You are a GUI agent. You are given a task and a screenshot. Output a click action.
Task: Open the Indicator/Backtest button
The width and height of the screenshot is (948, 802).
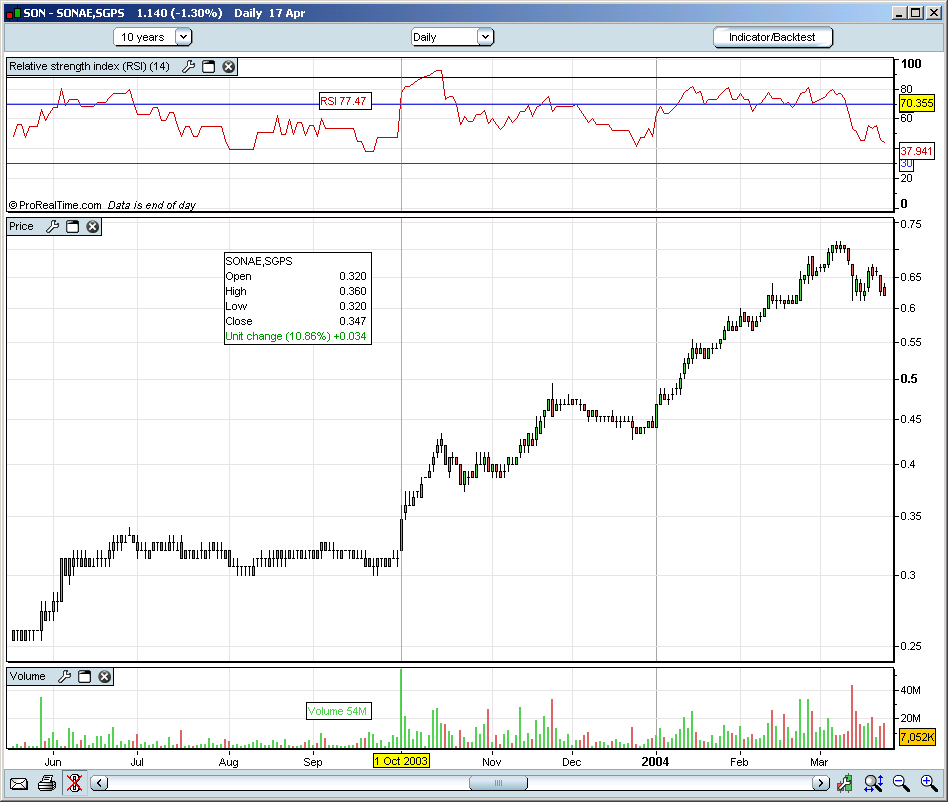[773, 37]
